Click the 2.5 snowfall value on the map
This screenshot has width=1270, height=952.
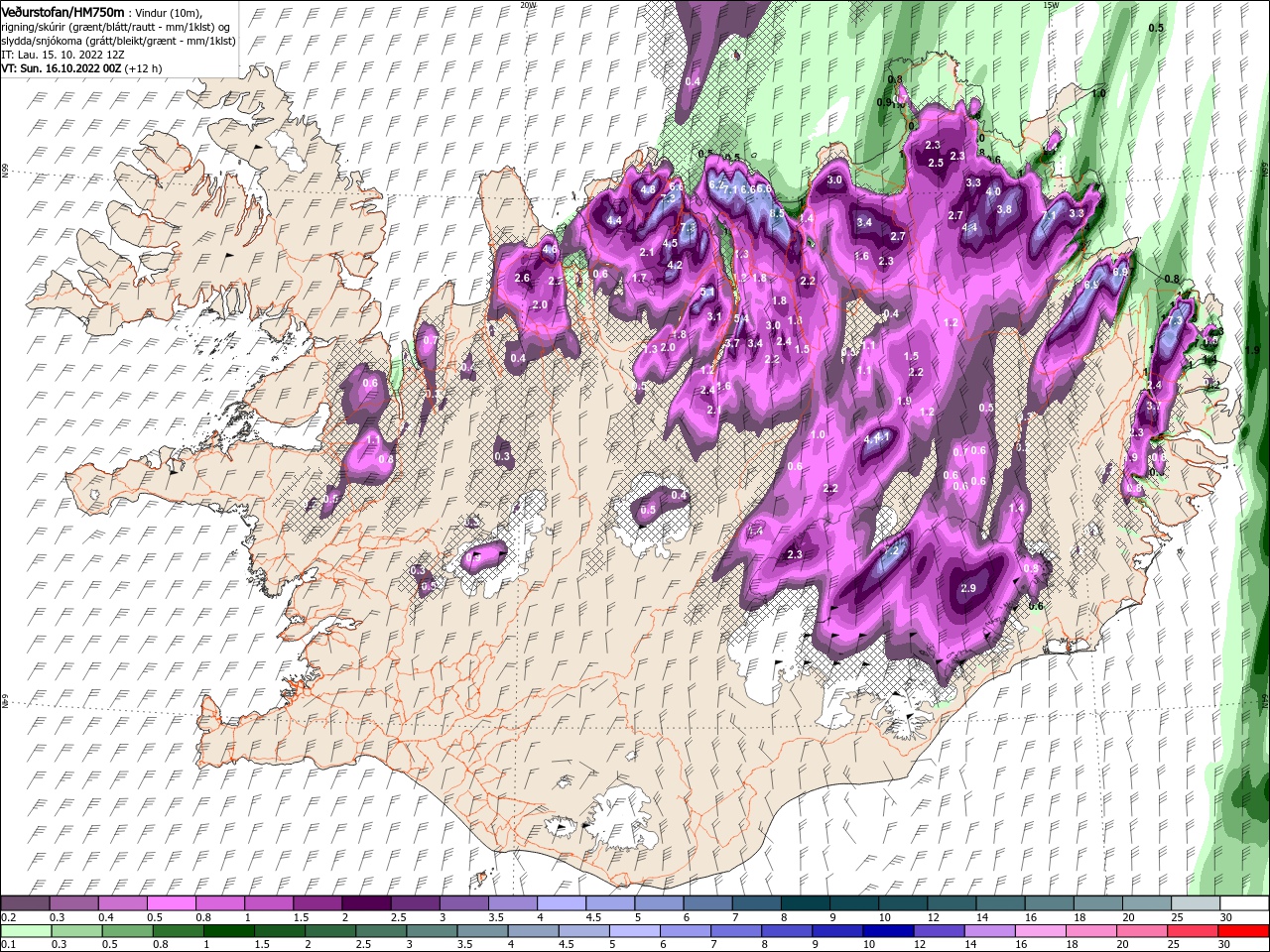point(935,162)
